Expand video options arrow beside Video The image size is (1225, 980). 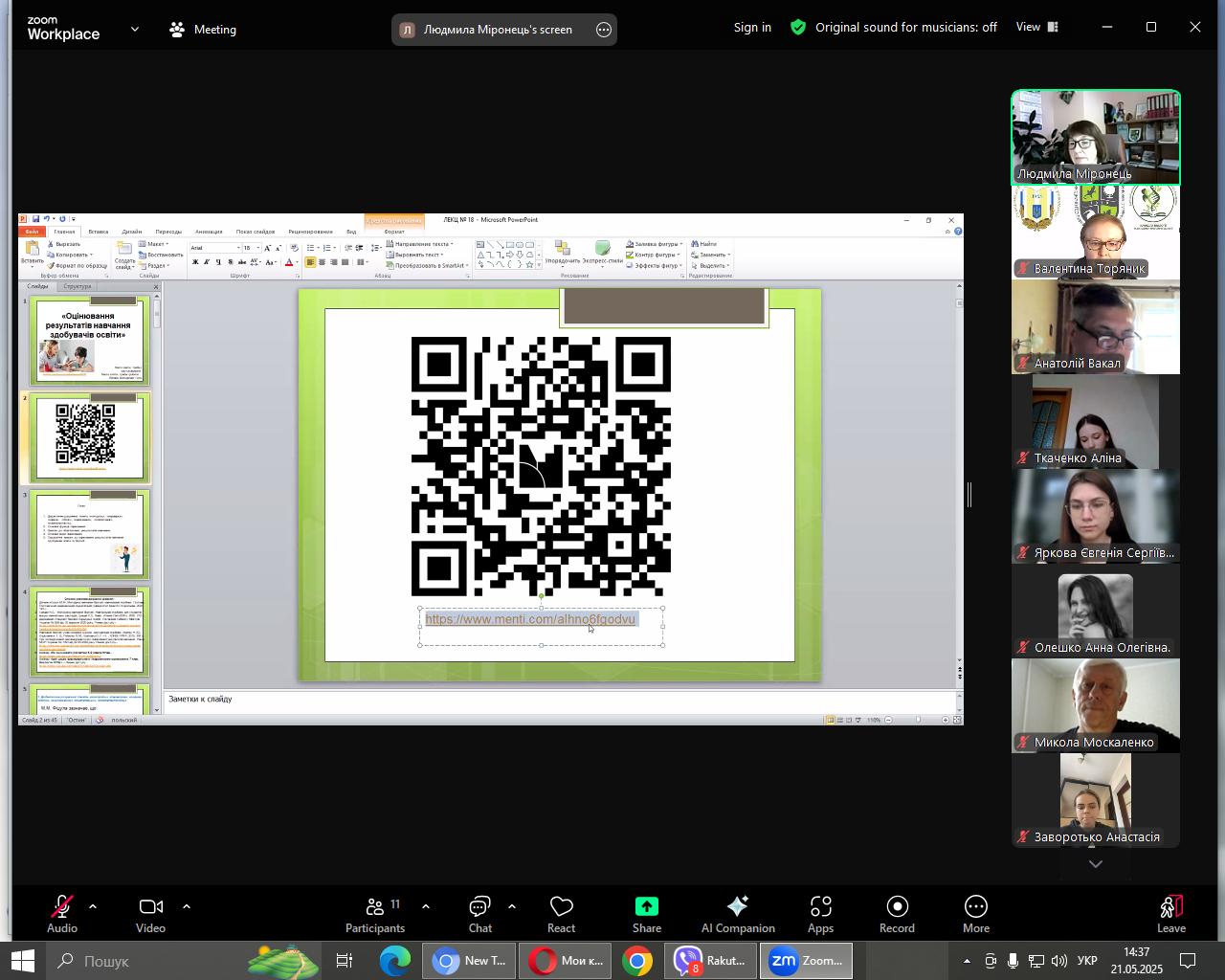pos(186,906)
